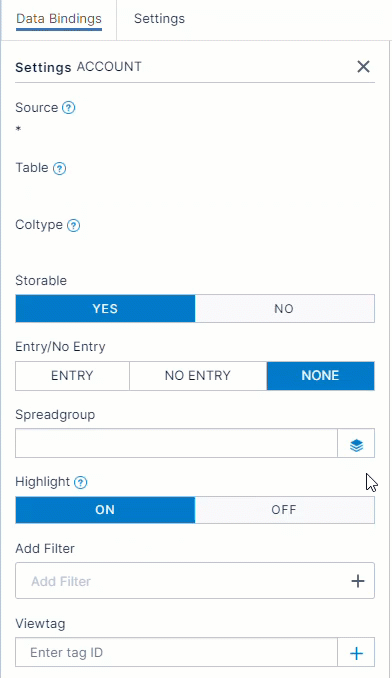Turn Highlight OFF
Image resolution: width=392 pixels, height=678 pixels.
[284, 510]
